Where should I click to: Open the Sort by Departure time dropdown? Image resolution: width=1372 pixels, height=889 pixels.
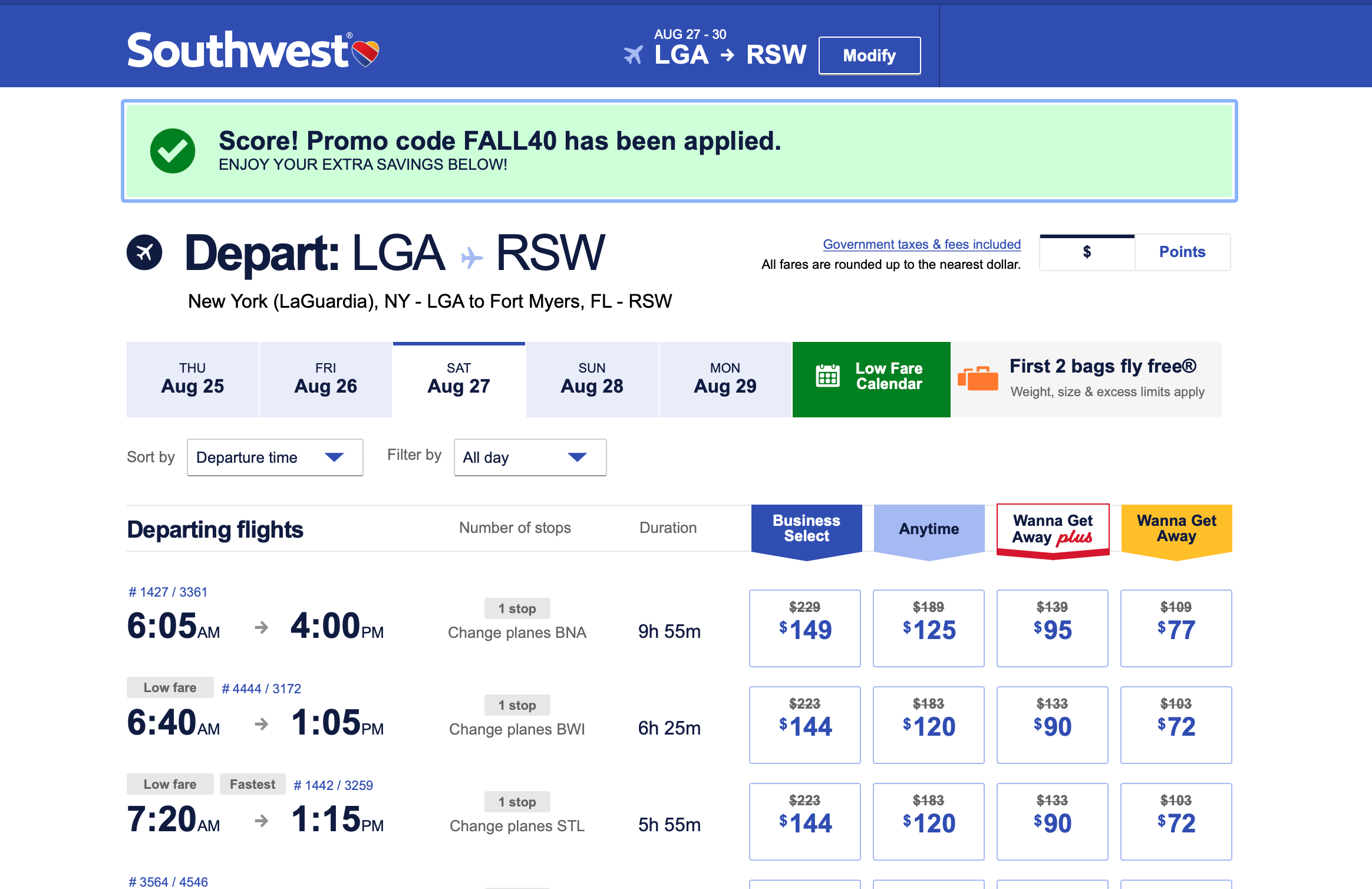pos(275,457)
